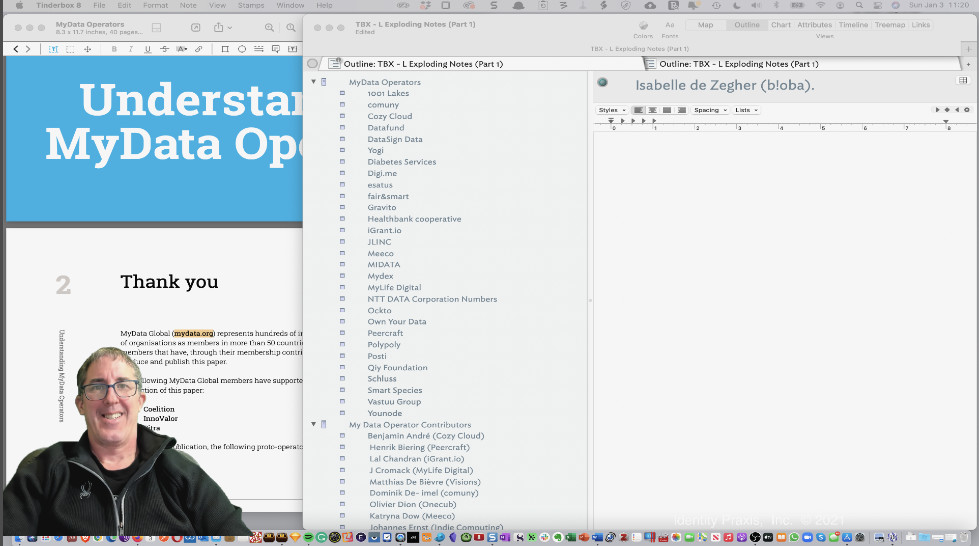This screenshot has width=979, height=546.
Task: Switch to Outline view
Action: tap(747, 25)
